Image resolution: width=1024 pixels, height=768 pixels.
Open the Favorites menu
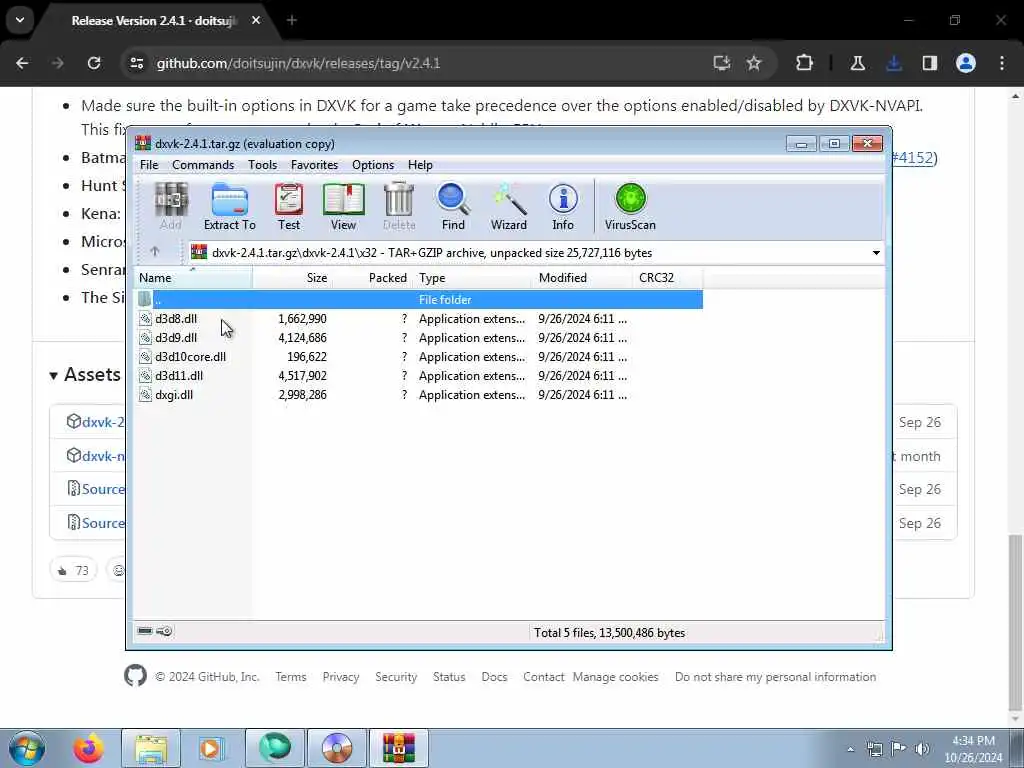pos(314,165)
